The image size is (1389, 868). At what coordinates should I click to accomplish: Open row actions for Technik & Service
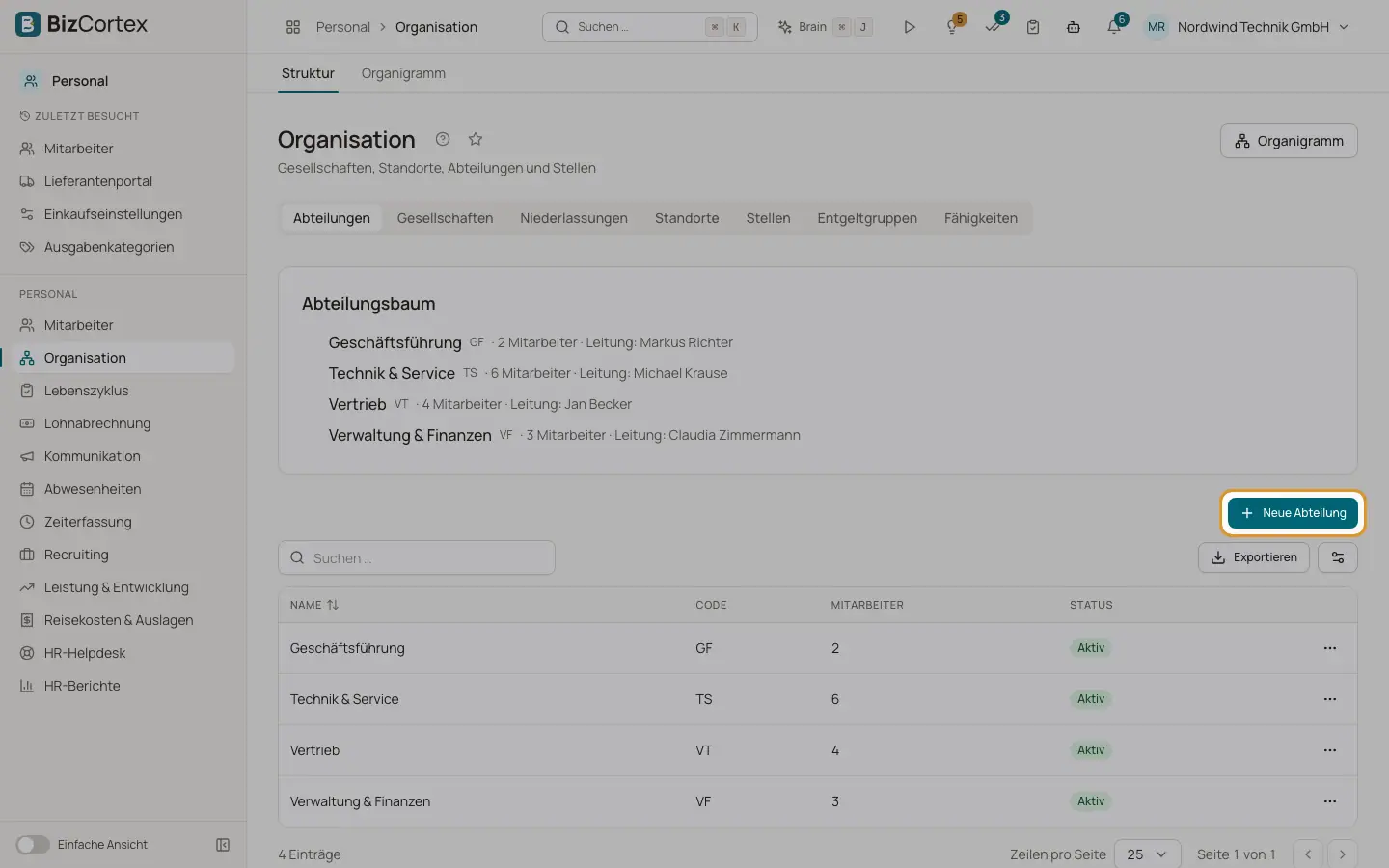click(1330, 699)
